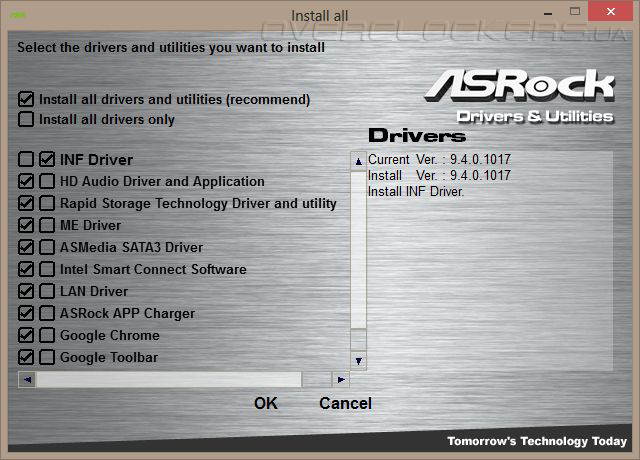Viewport: 640px width, 460px height.
Task: Click the vertical scrollbar thumb of driver list
Action: [358, 249]
